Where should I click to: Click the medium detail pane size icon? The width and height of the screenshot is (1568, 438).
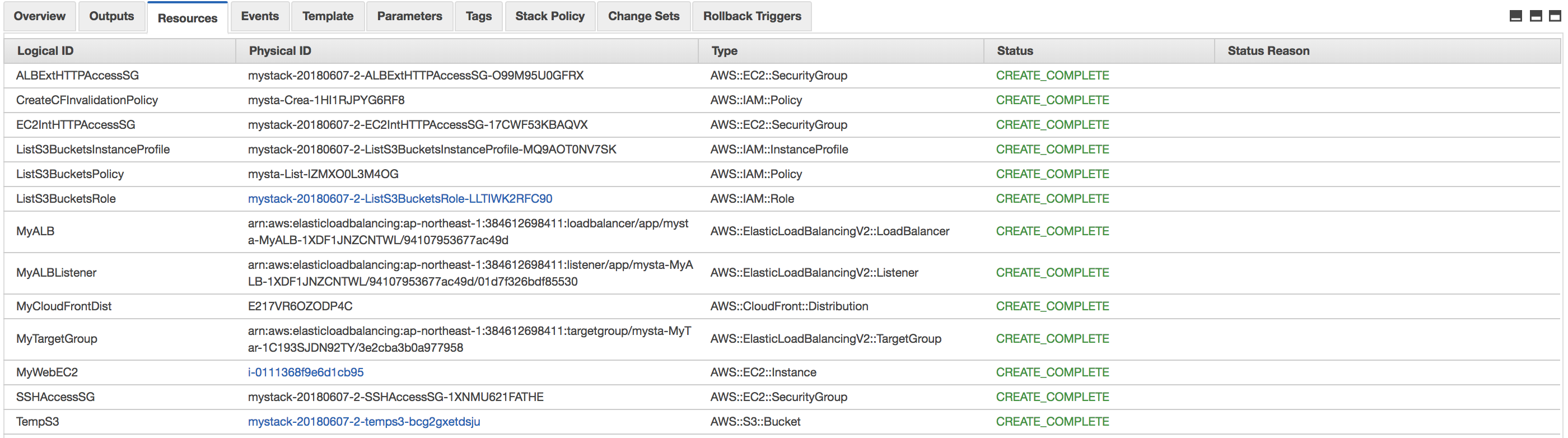point(1535,16)
